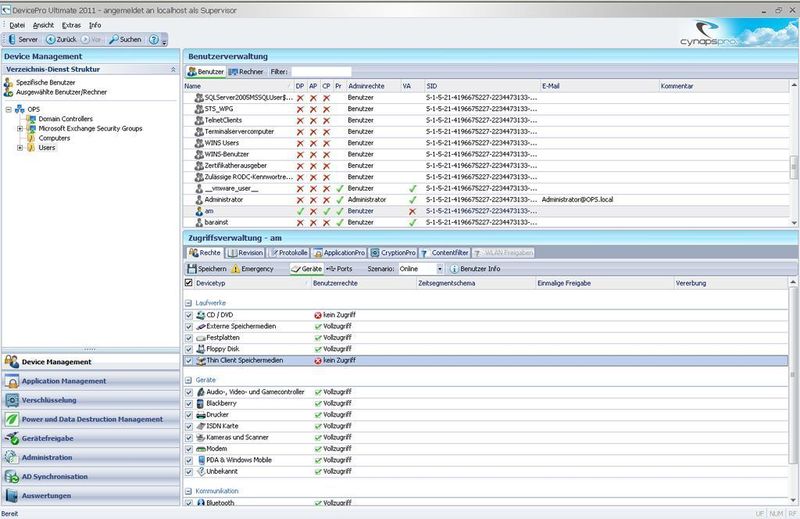Image resolution: width=800 pixels, height=519 pixels.
Task: Click the Speichern save icon
Action: pyautogui.click(x=192, y=269)
